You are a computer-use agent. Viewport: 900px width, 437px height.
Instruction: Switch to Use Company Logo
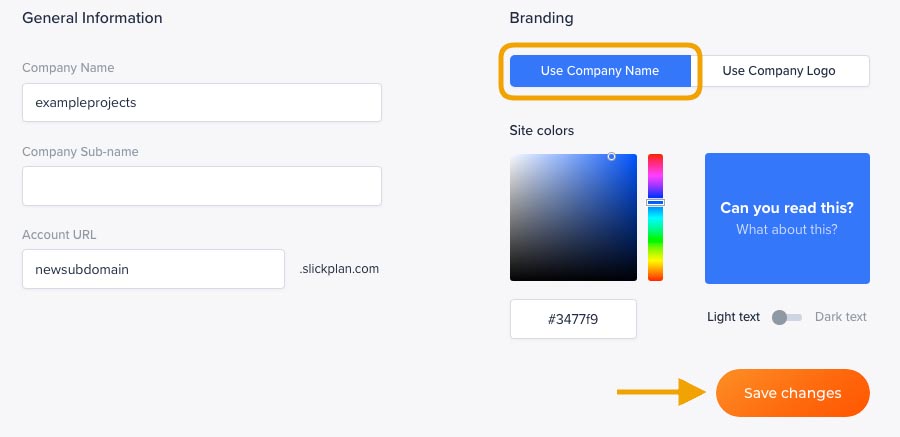tap(779, 71)
